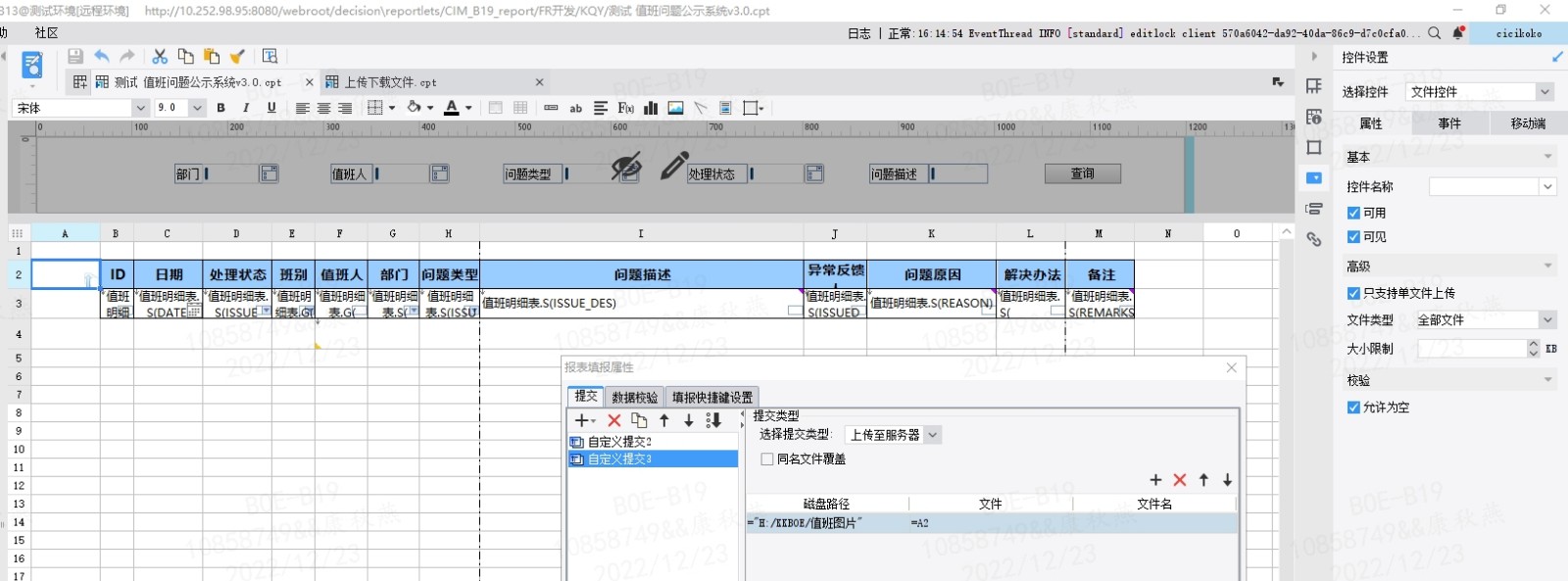Open the 选择提交类型 dropdown
This screenshot has width=1568, height=581.
click(x=893, y=435)
